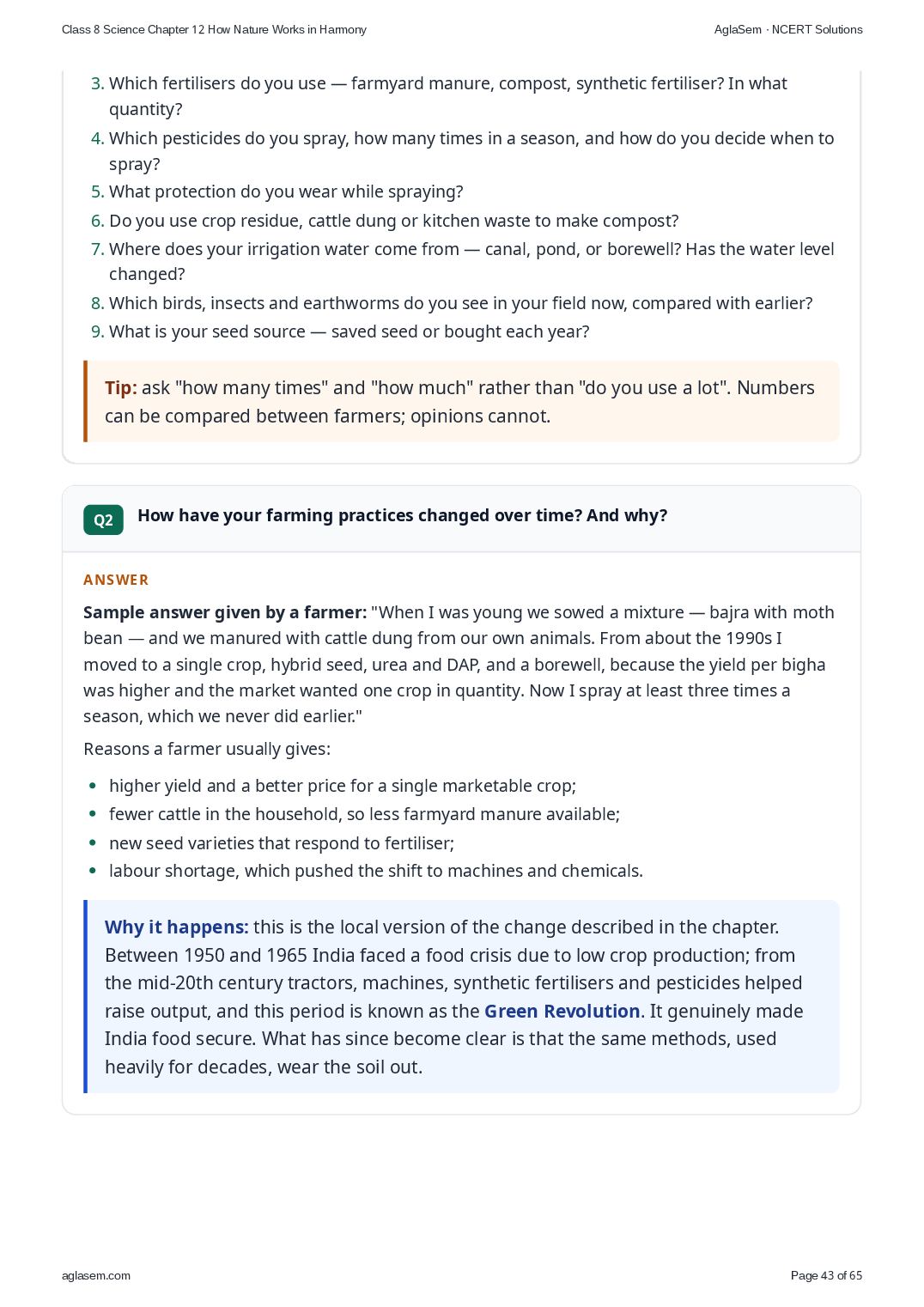924x1307 pixels.
Task: Click the Green Revolution bold link text
Action: (562, 1011)
